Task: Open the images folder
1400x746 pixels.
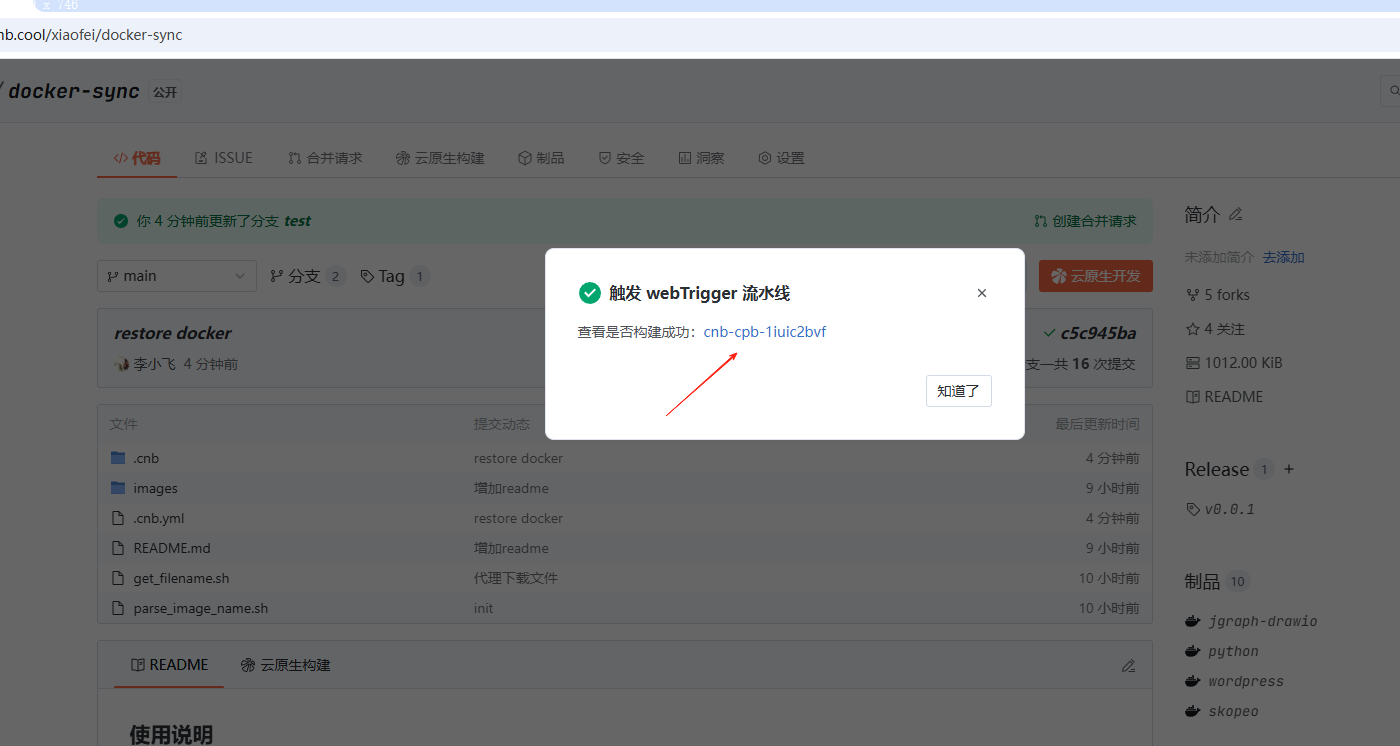Action: coord(155,488)
